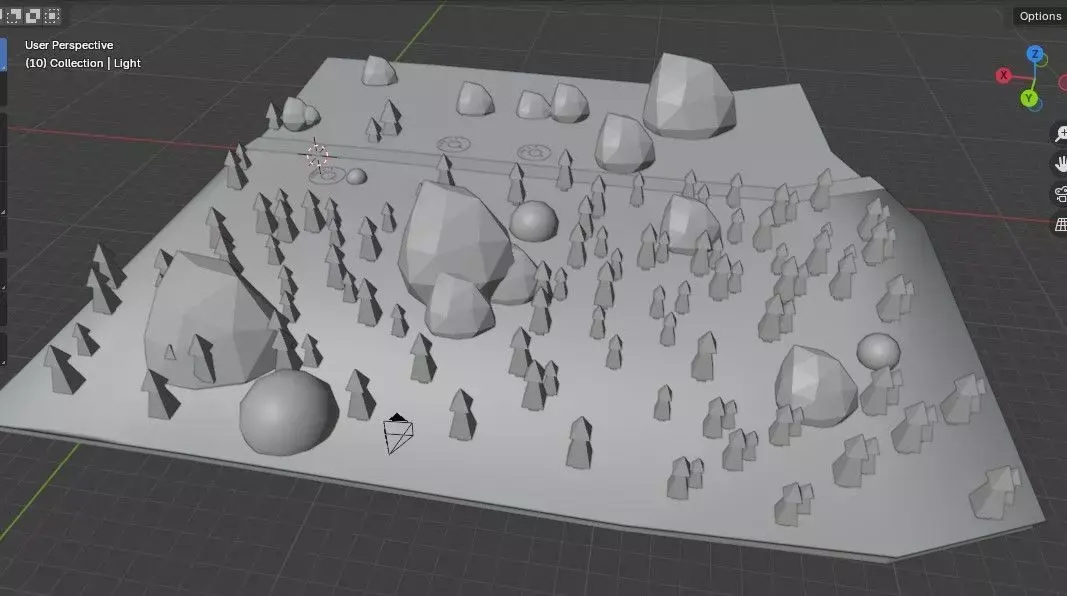Click the zoom magnifier viewport button
This screenshot has width=1067, height=596.
tap(1060, 133)
